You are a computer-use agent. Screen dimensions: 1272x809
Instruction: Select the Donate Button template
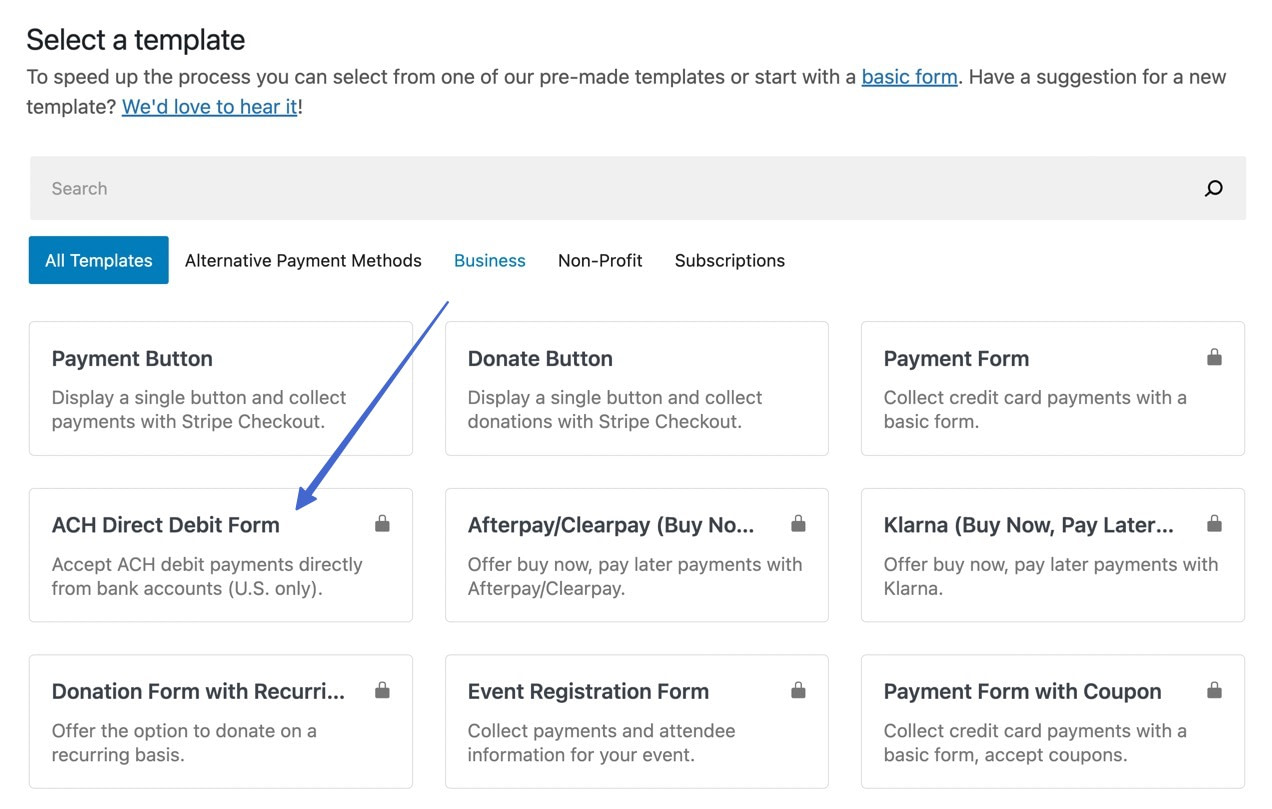[636, 389]
